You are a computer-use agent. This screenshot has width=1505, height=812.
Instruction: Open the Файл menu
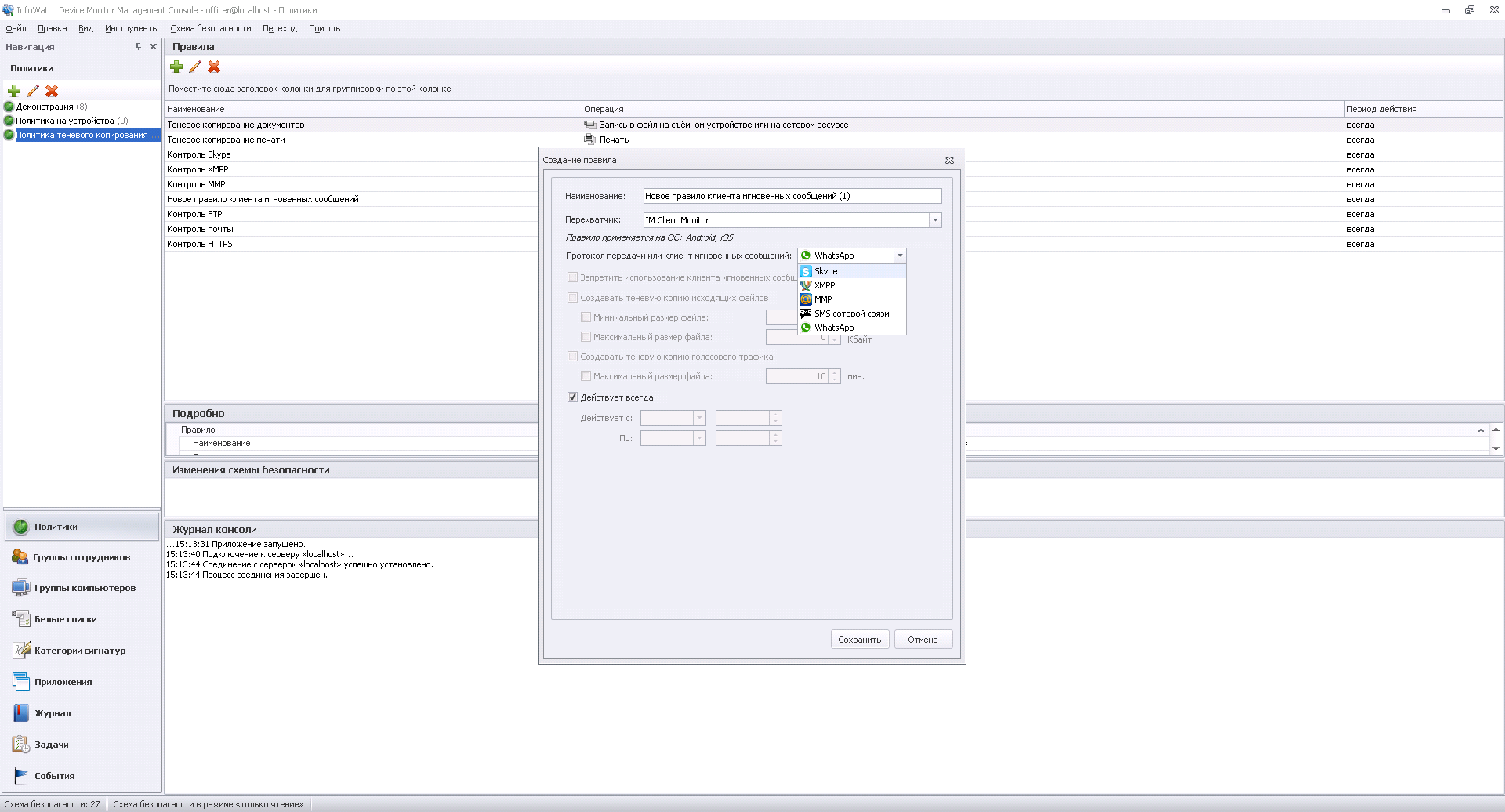[x=16, y=28]
